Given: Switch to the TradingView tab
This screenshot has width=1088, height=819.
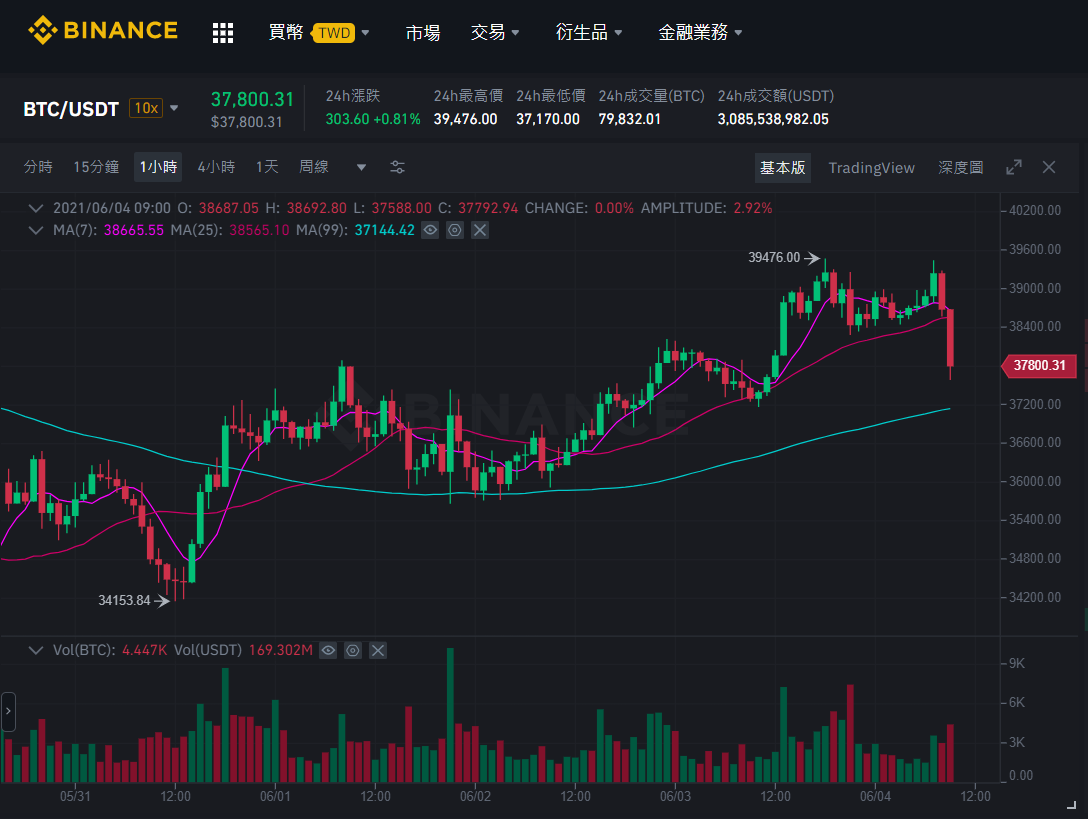Looking at the screenshot, I should [x=872, y=168].
